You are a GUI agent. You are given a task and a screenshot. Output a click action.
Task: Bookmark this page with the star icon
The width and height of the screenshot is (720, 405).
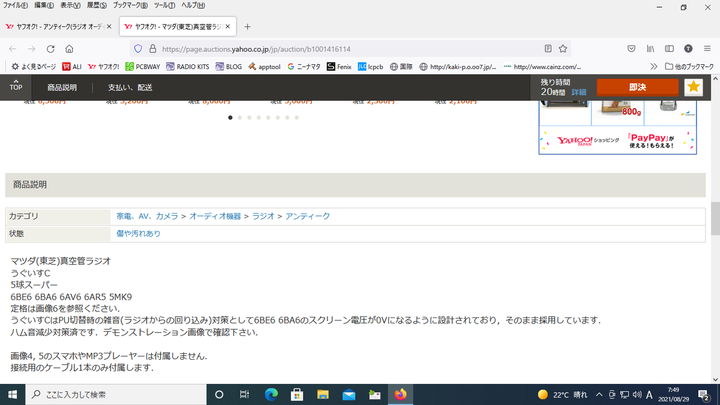(x=564, y=48)
